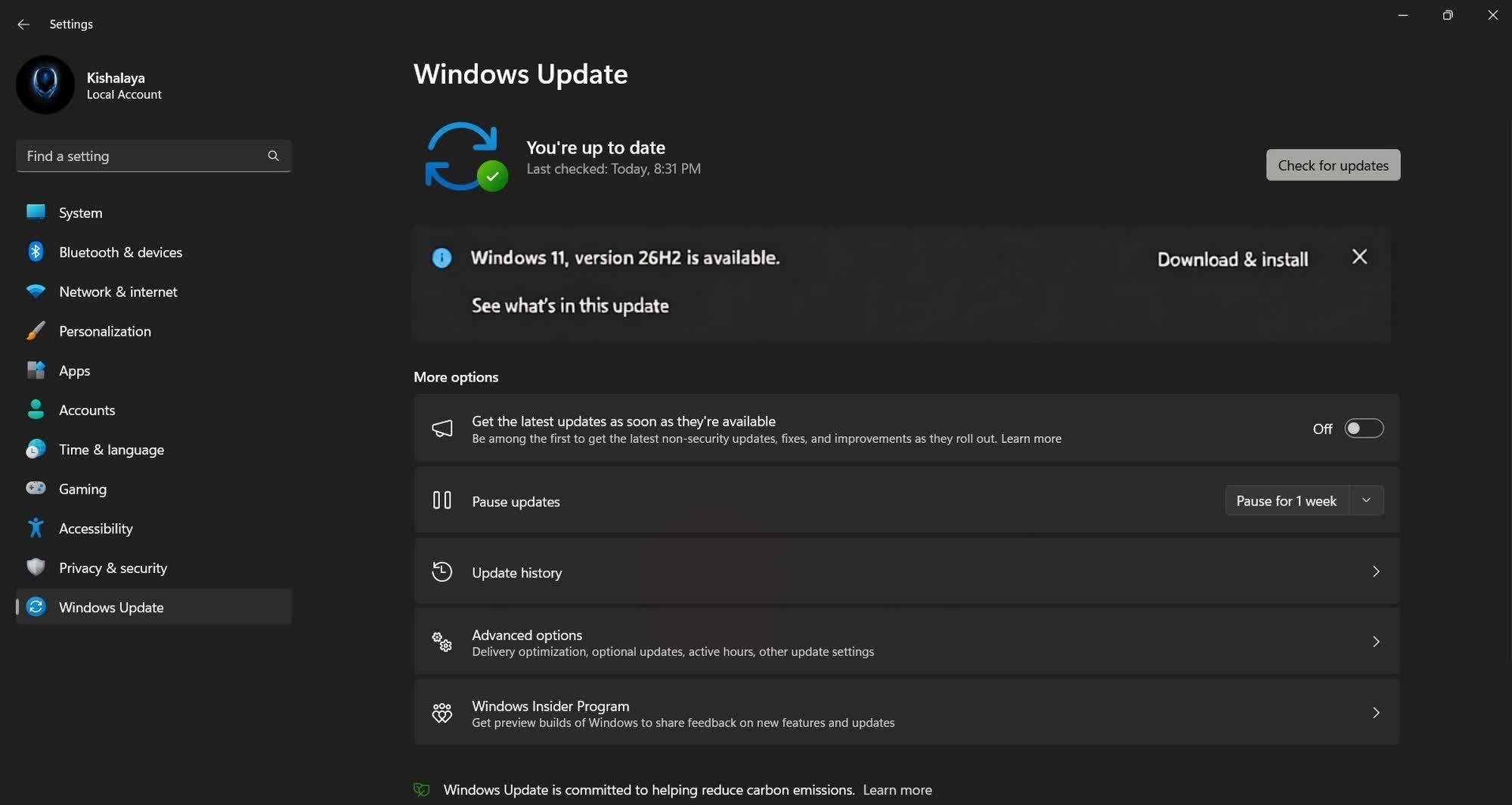This screenshot has width=1512, height=805.
Task: Click the Network & internet wifi icon
Action: tap(36, 291)
